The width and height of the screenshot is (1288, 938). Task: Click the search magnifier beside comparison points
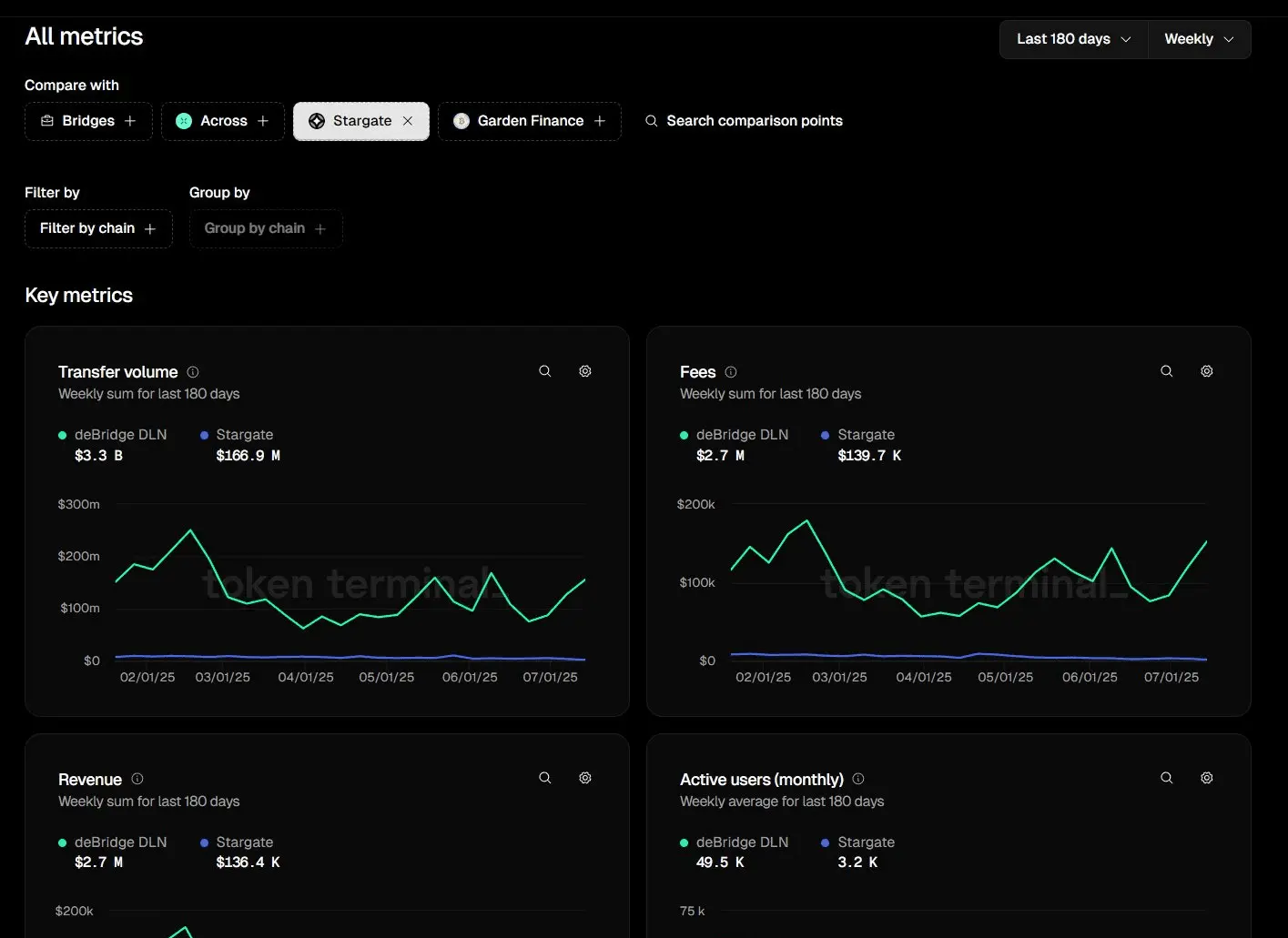[x=651, y=121]
